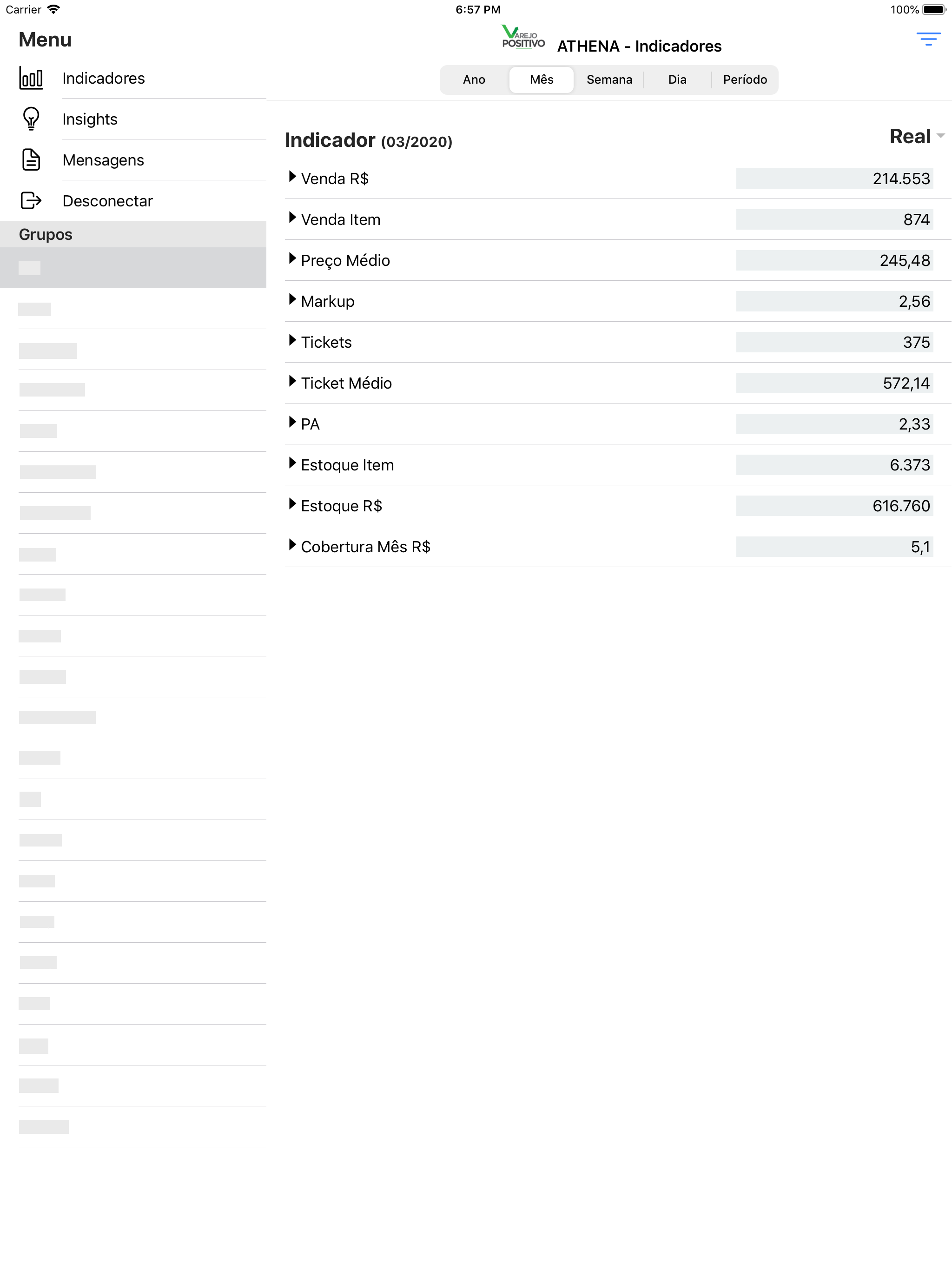Open the Real column dropdown
Screen dimensions: 952x1270
tap(916, 137)
